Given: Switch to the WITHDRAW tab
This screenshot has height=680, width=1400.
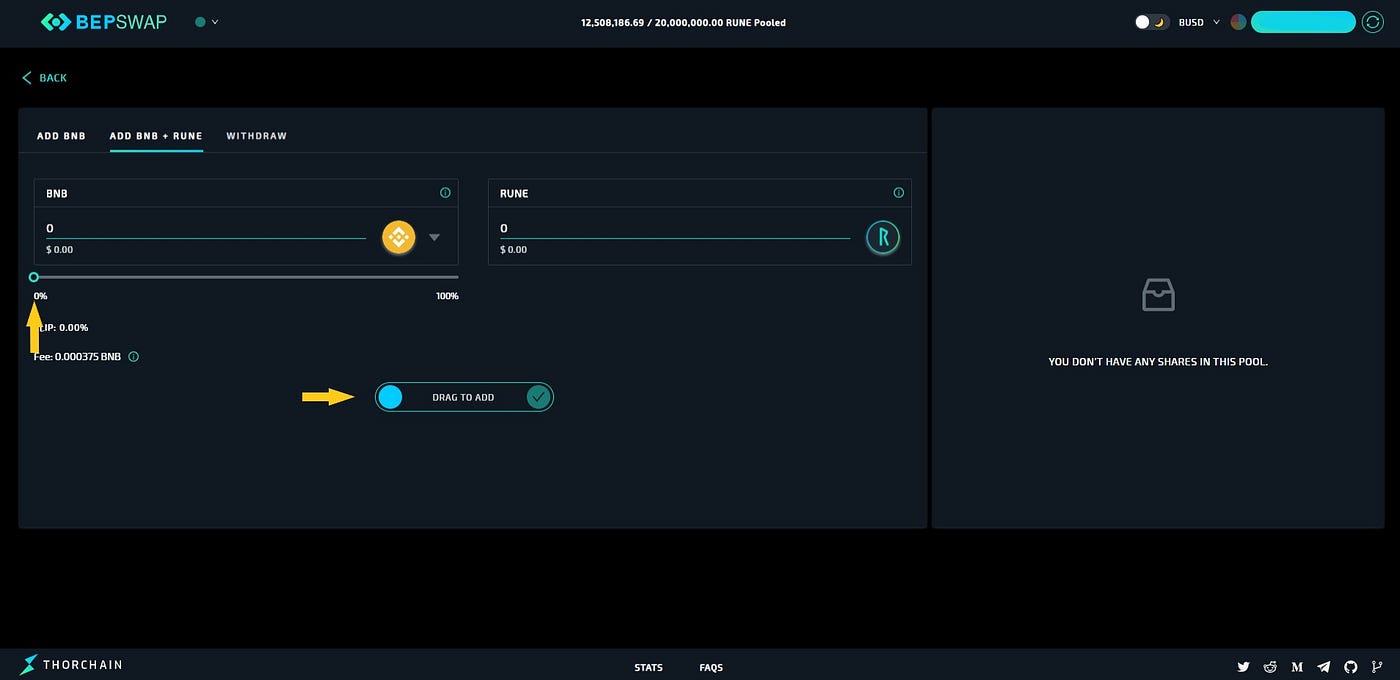Looking at the screenshot, I should [257, 136].
